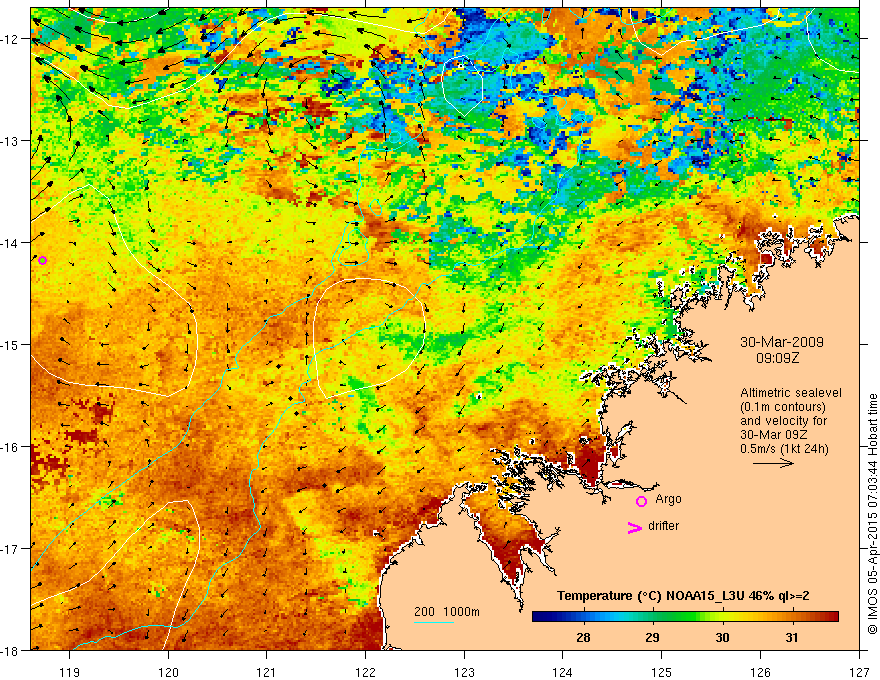The image size is (880, 680).
Task: Click the 120 longitude axis label
Action: tap(168, 672)
